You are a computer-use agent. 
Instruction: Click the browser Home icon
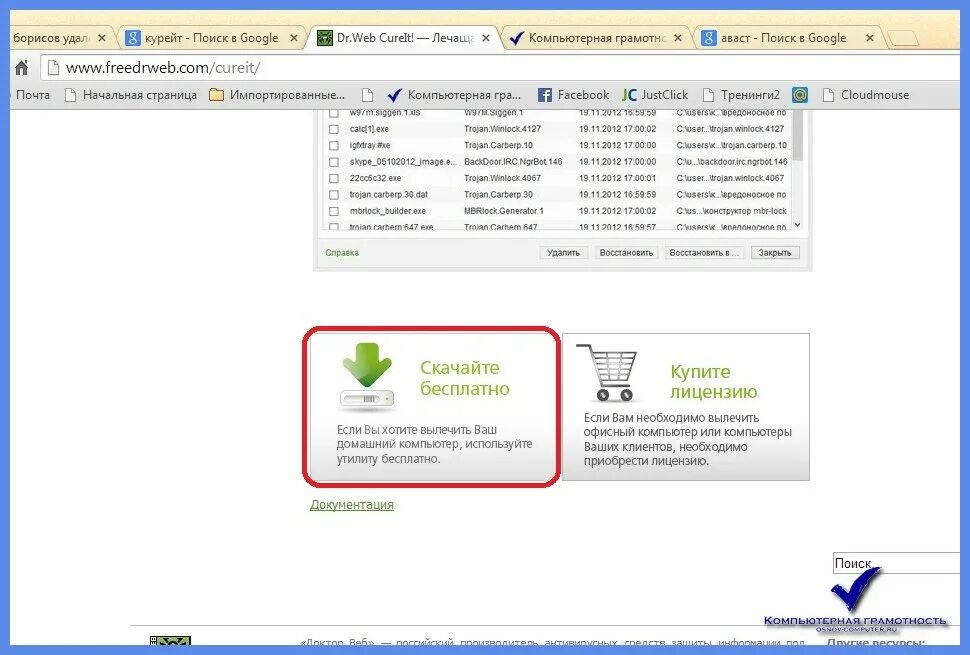(22, 67)
